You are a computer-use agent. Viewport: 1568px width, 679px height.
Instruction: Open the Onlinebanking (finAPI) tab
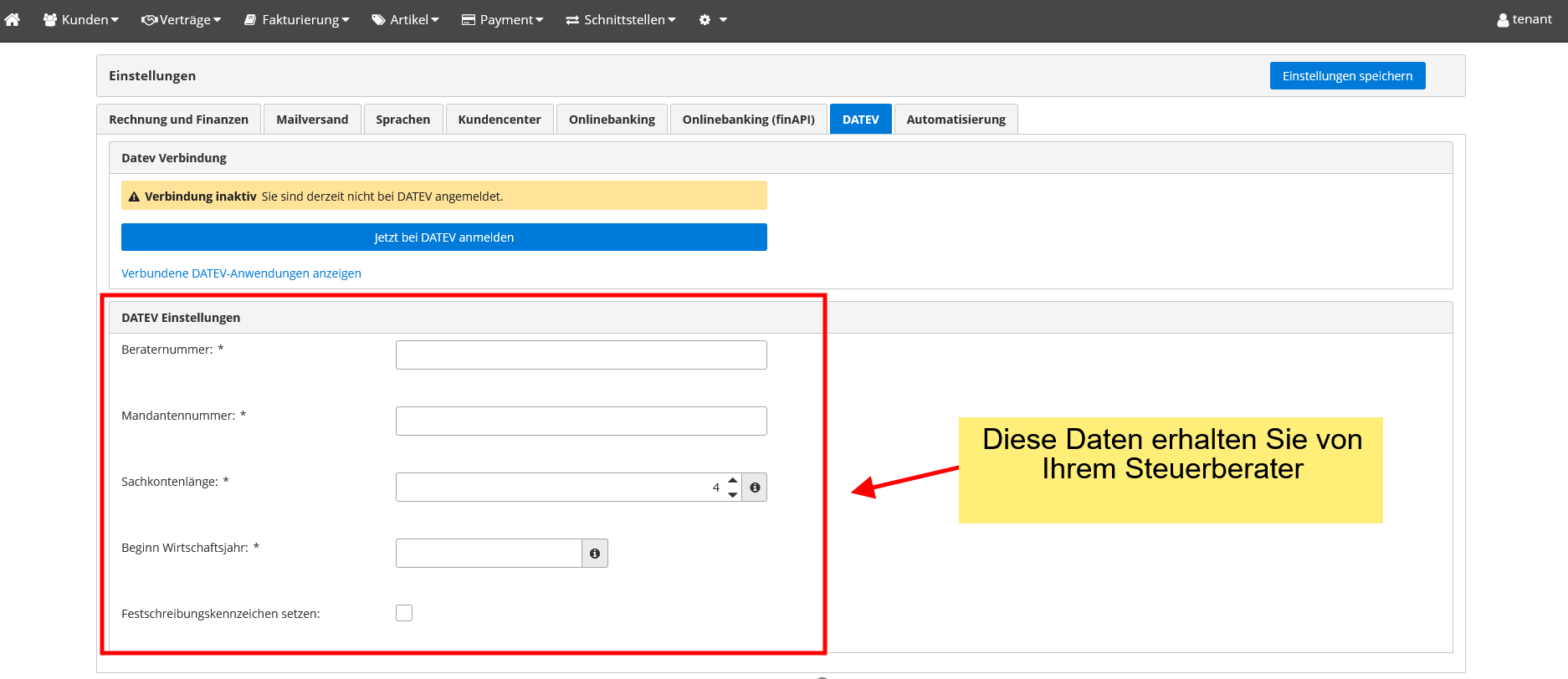(x=748, y=120)
